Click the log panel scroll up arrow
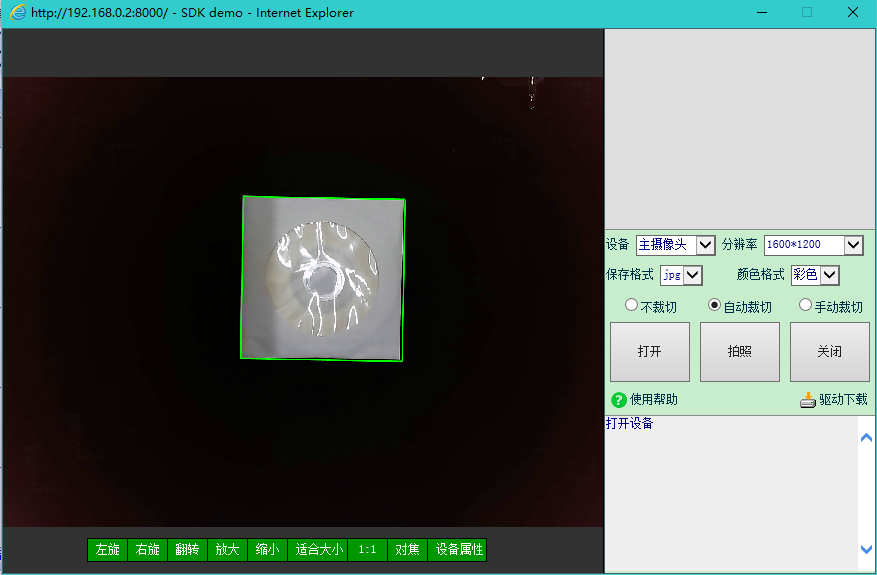 pos(866,437)
